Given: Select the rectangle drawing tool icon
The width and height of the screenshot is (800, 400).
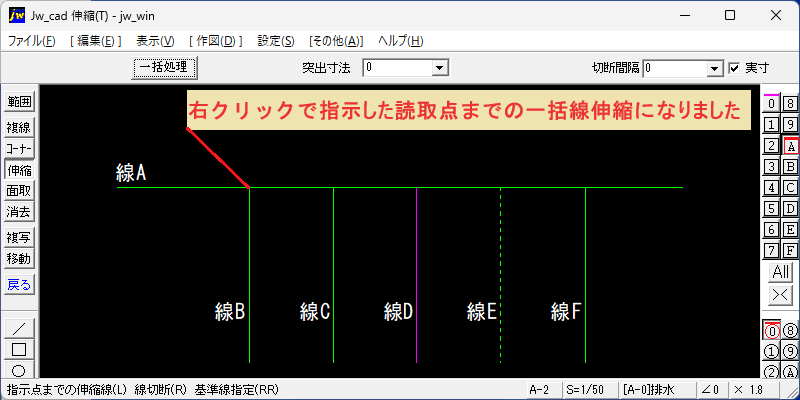Looking at the screenshot, I should pos(19,349).
